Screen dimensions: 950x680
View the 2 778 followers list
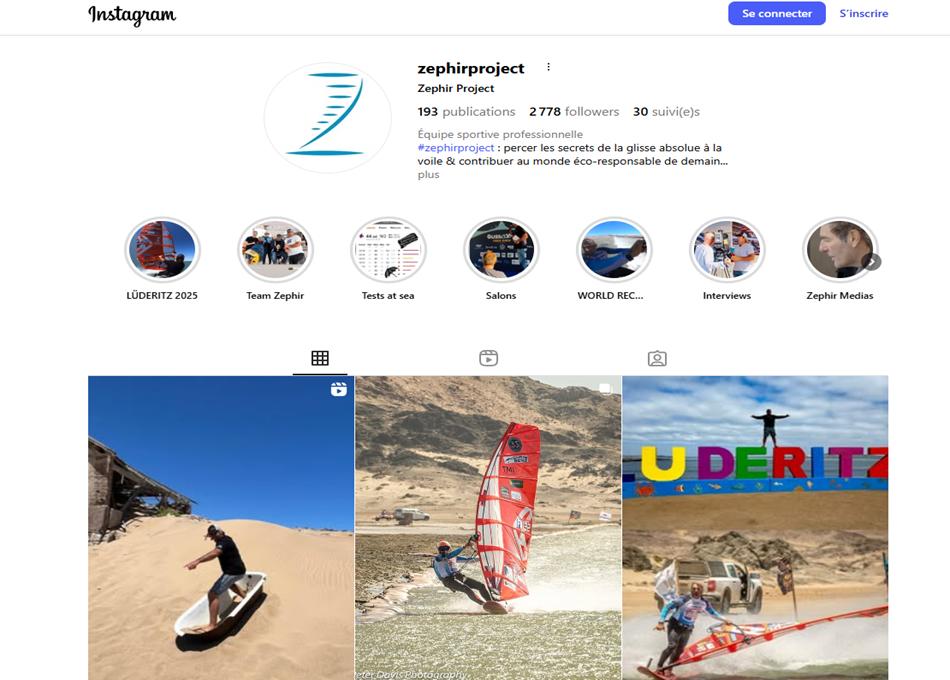pos(574,112)
